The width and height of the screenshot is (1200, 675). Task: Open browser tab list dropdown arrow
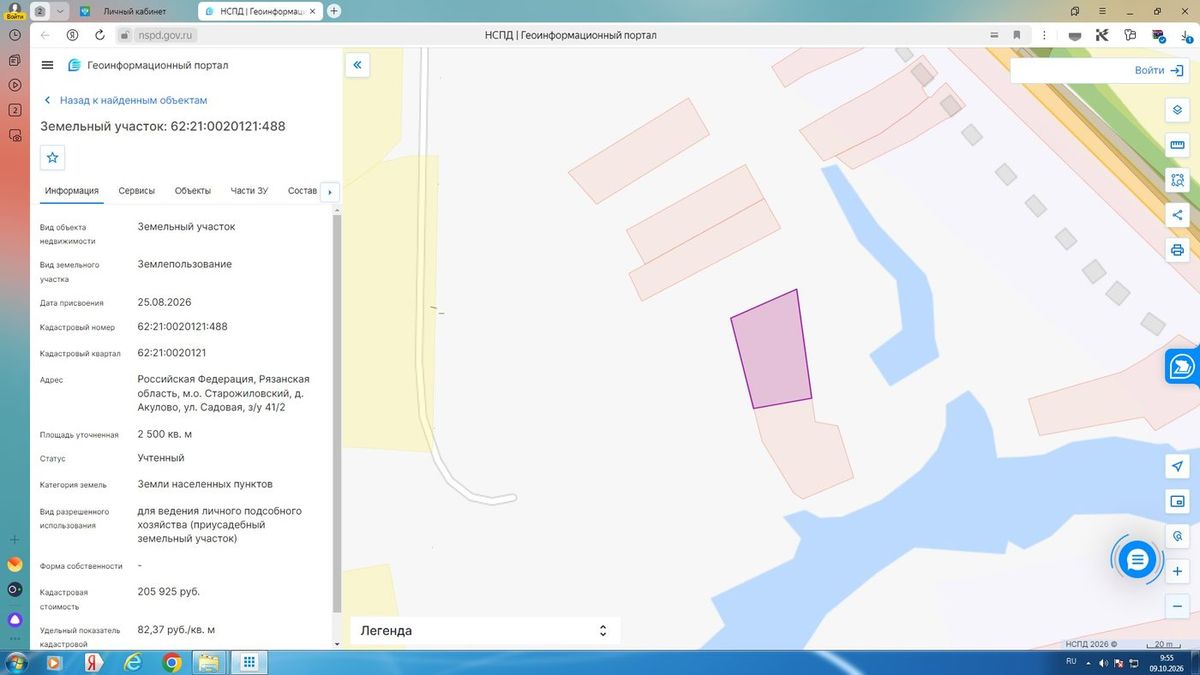pos(61,11)
